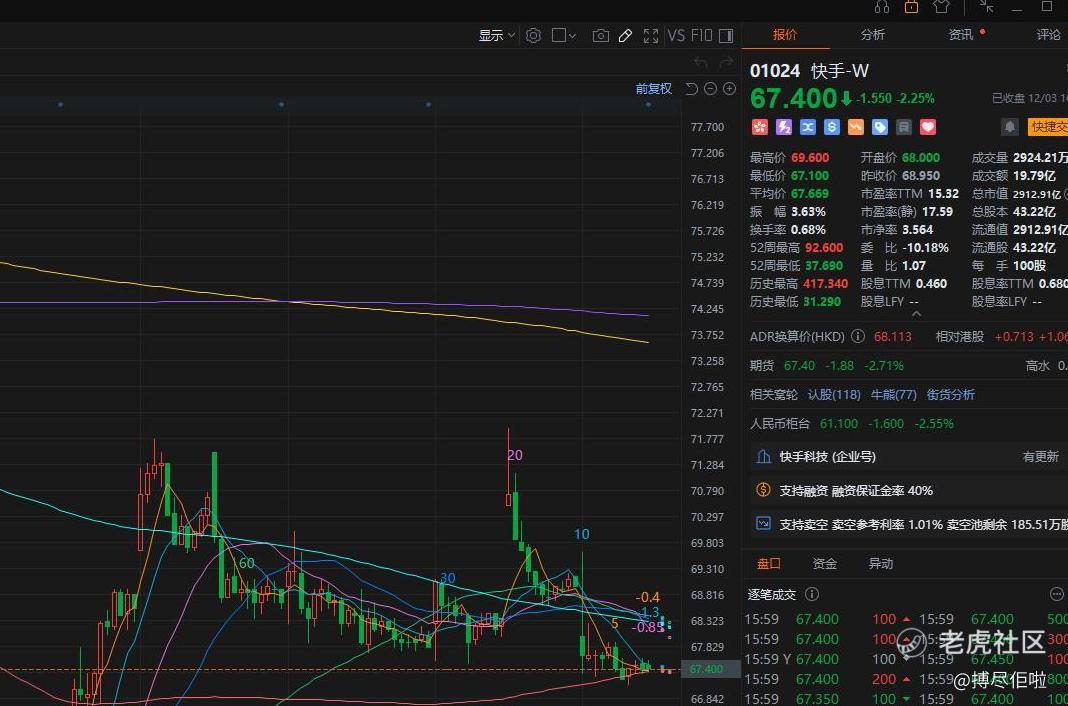Click the orange lock icon in title bar

pos(911,7)
